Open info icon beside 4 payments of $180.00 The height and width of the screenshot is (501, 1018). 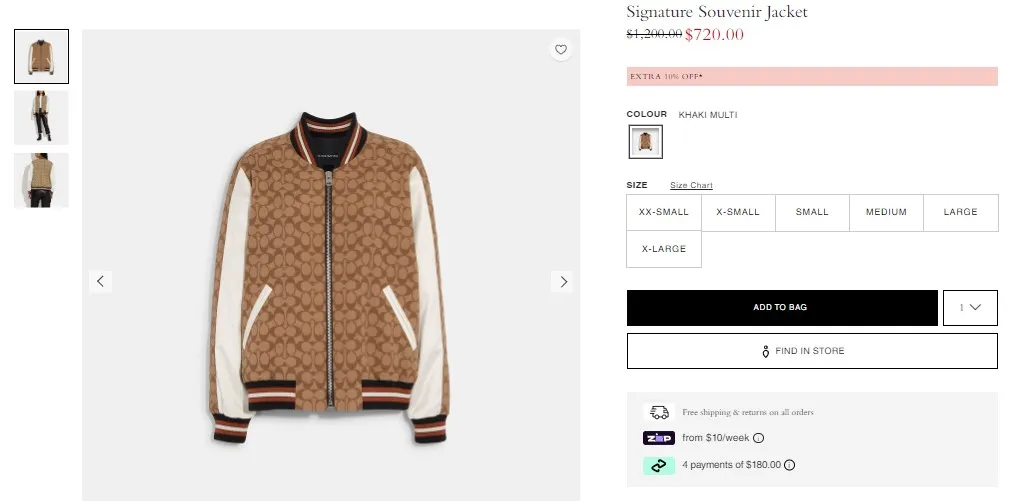(x=790, y=465)
